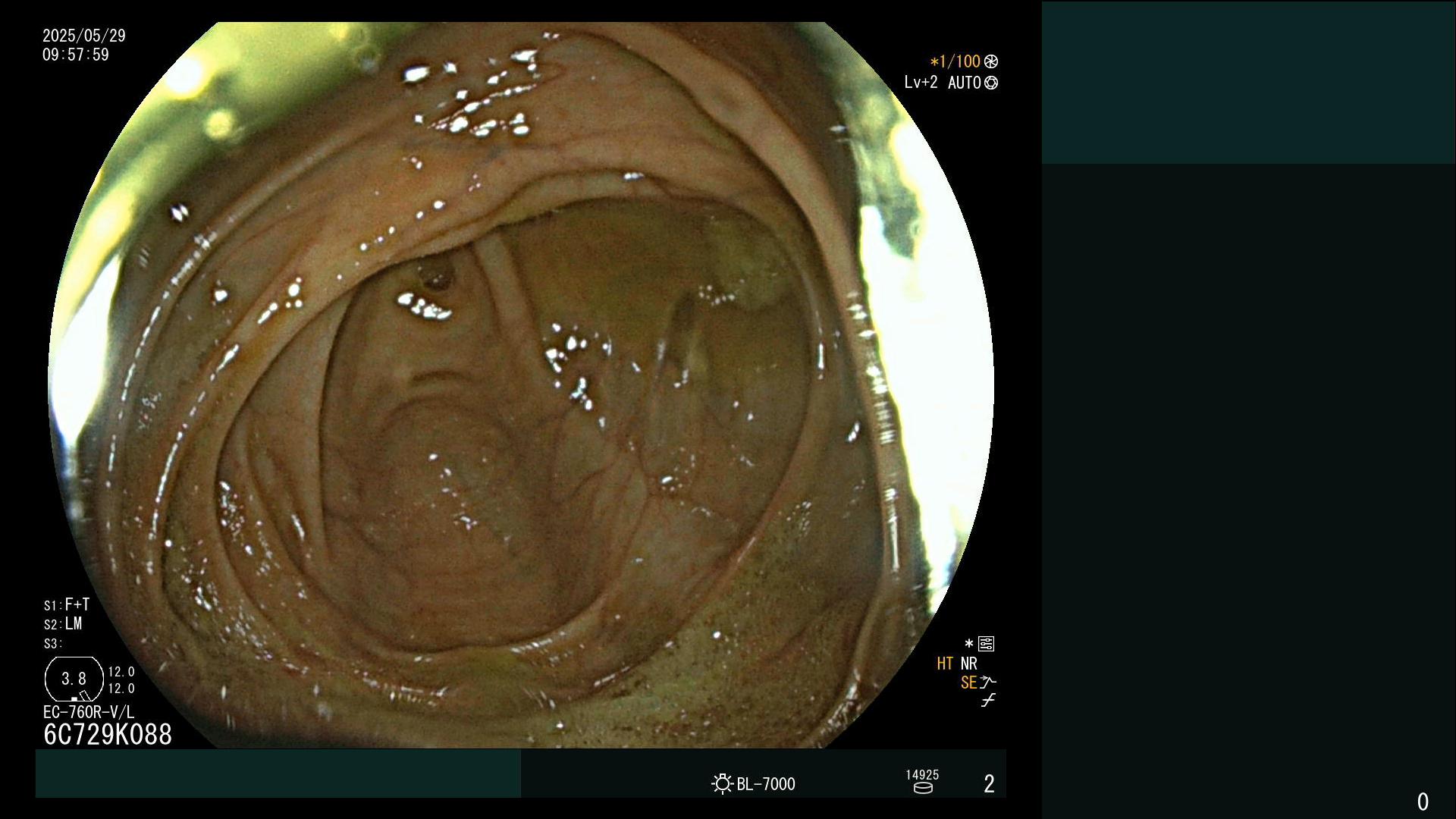Click the AUTO iris mode icon
1456x819 pixels.
[x=990, y=83]
